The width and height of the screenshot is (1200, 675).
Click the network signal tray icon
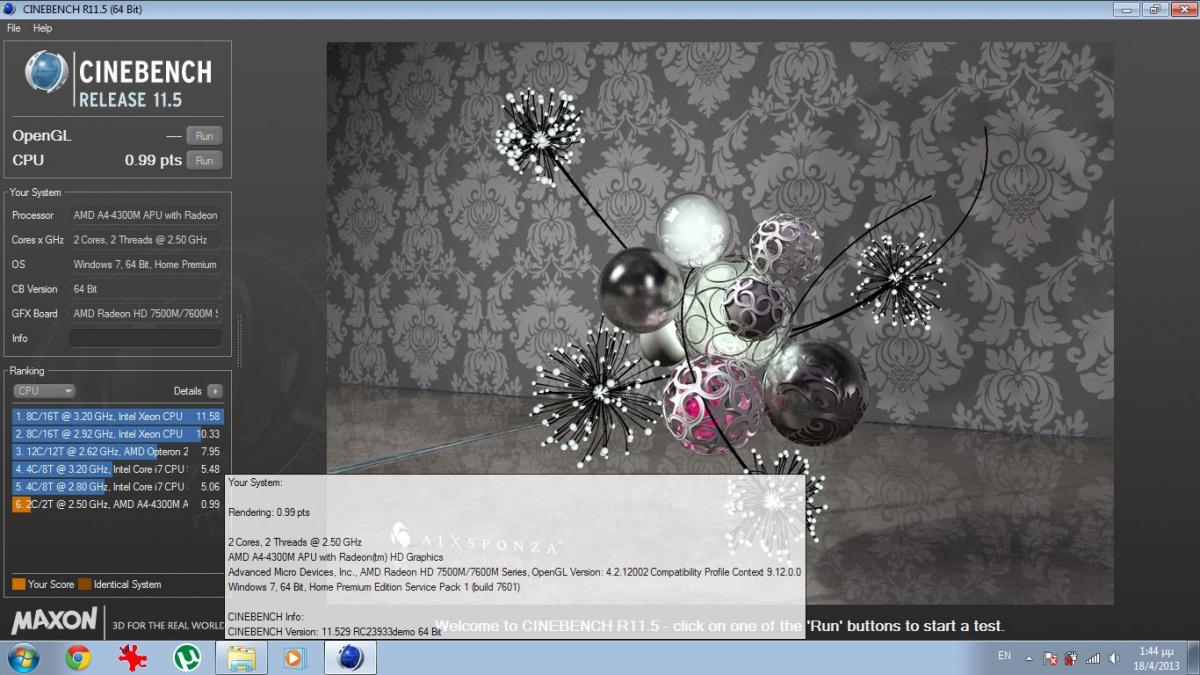pyautogui.click(x=1093, y=658)
